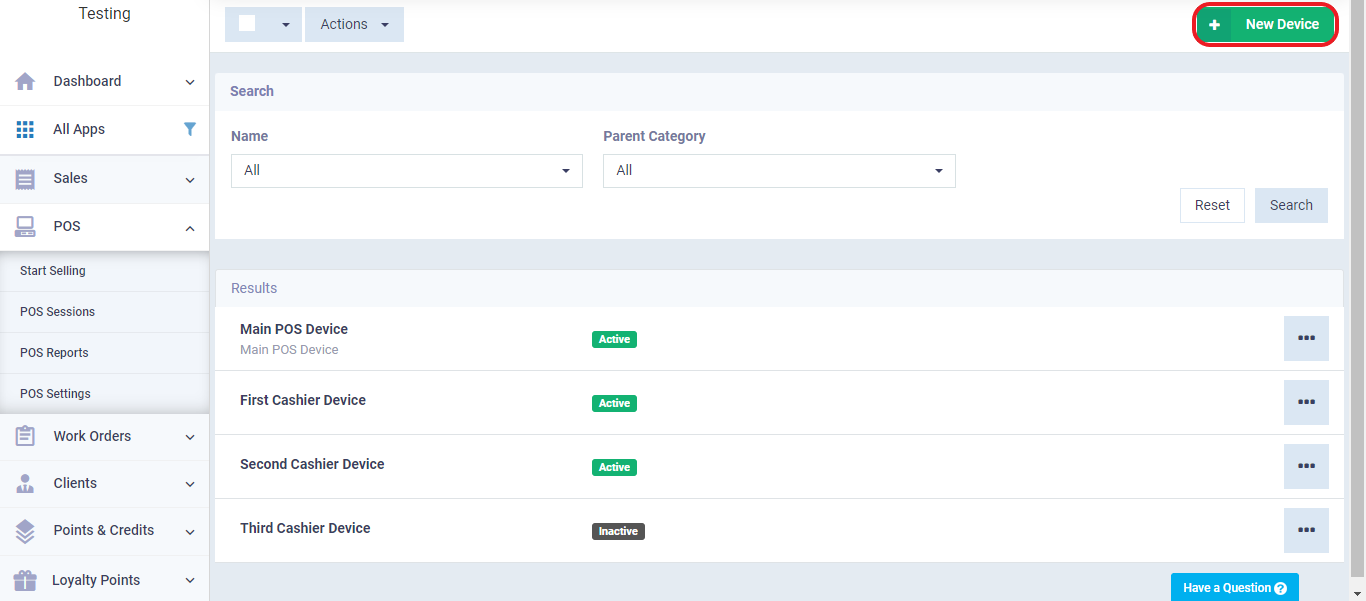The height and width of the screenshot is (601, 1366).
Task: Click the New Device button
Action: (x=1266, y=24)
